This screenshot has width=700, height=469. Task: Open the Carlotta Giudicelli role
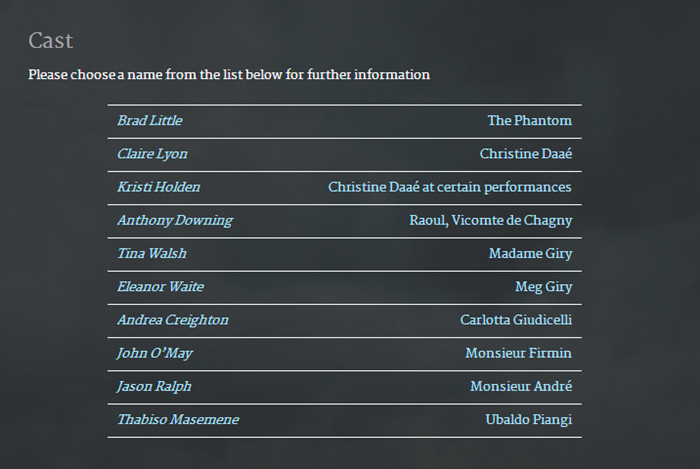tap(516, 320)
